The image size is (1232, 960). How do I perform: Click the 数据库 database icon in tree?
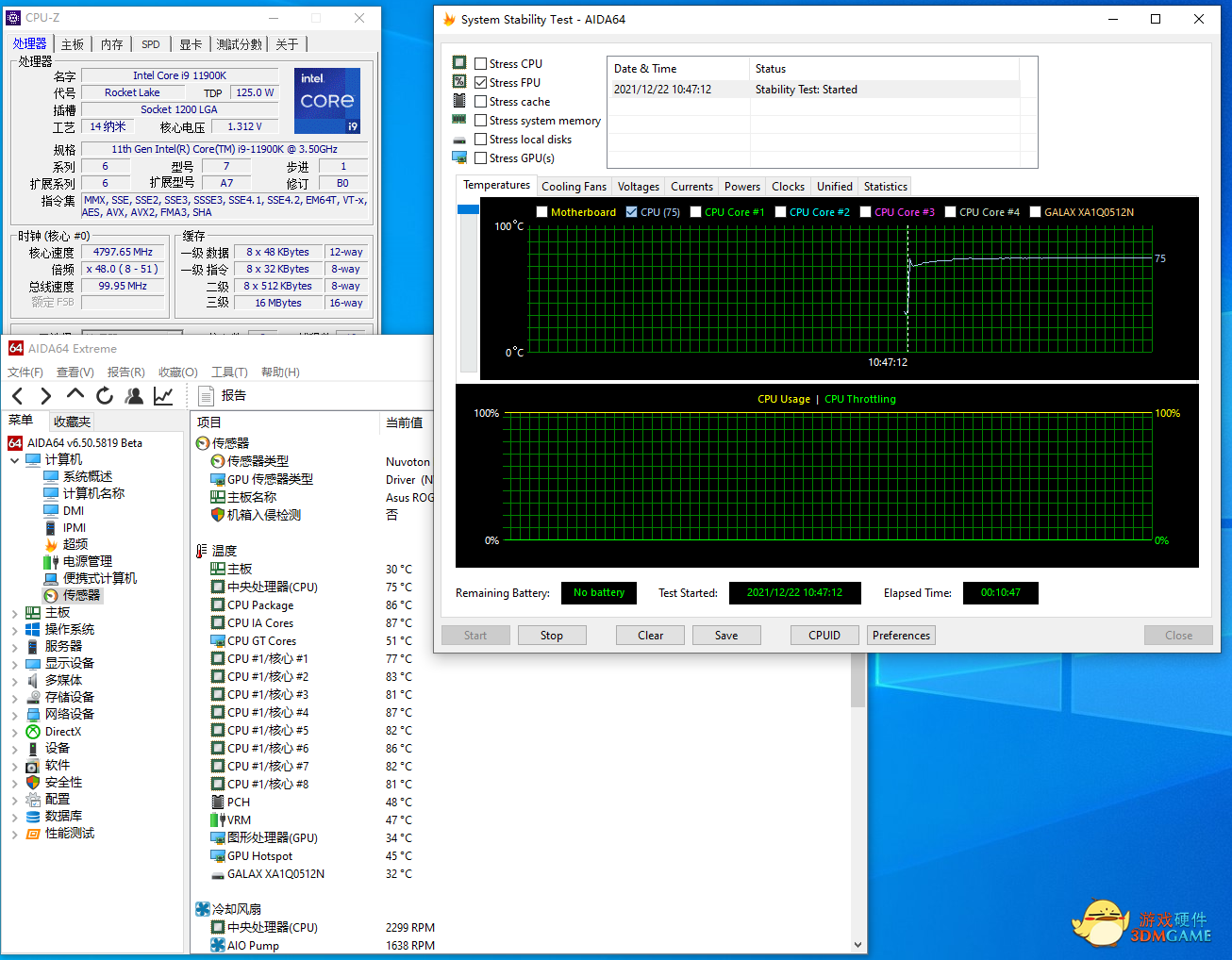coord(33,817)
